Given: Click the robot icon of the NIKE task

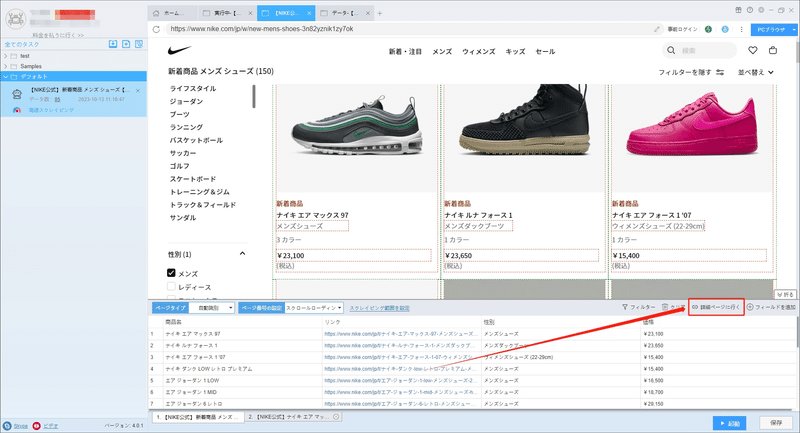Looking at the screenshot, I should pyautogui.click(x=17, y=94).
